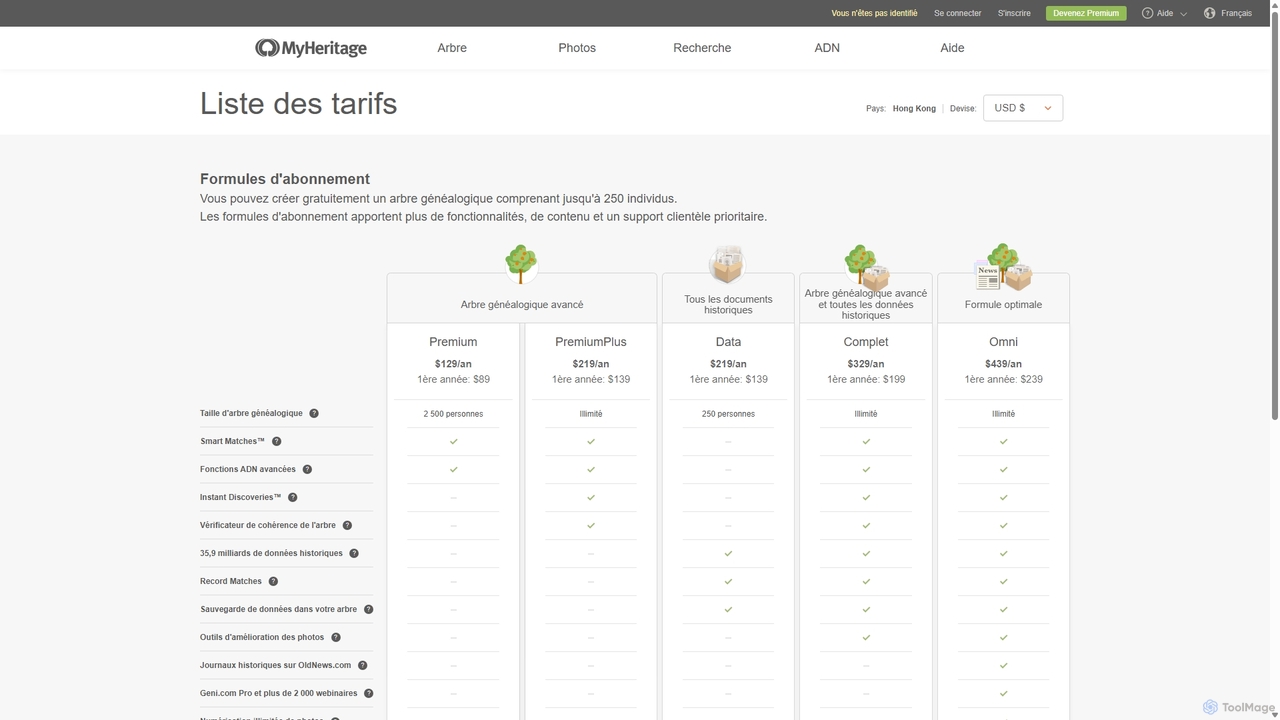Click the $129/an Premium price
This screenshot has height=720, width=1280.
click(453, 364)
